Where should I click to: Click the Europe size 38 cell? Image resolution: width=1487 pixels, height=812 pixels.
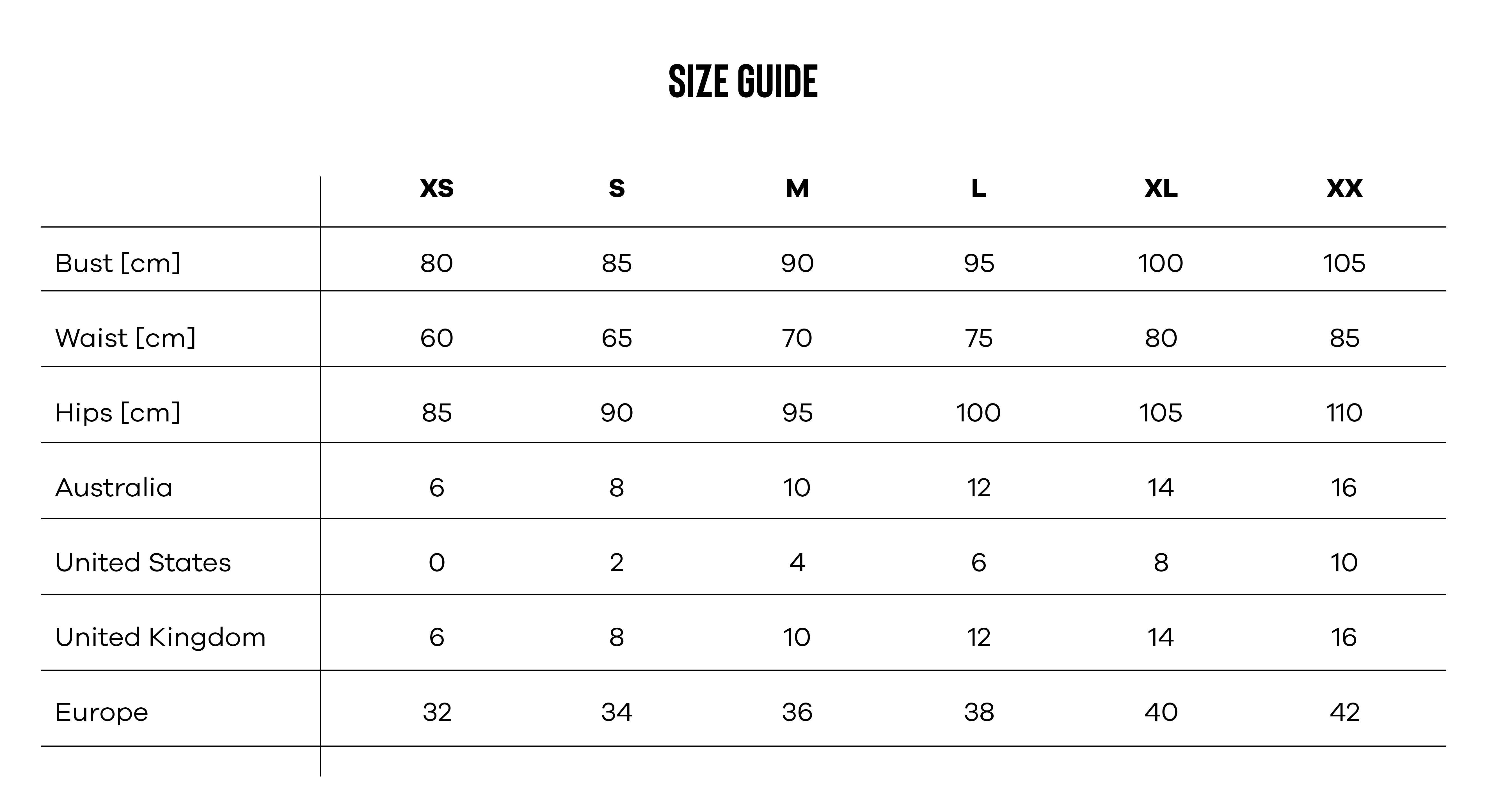click(979, 712)
